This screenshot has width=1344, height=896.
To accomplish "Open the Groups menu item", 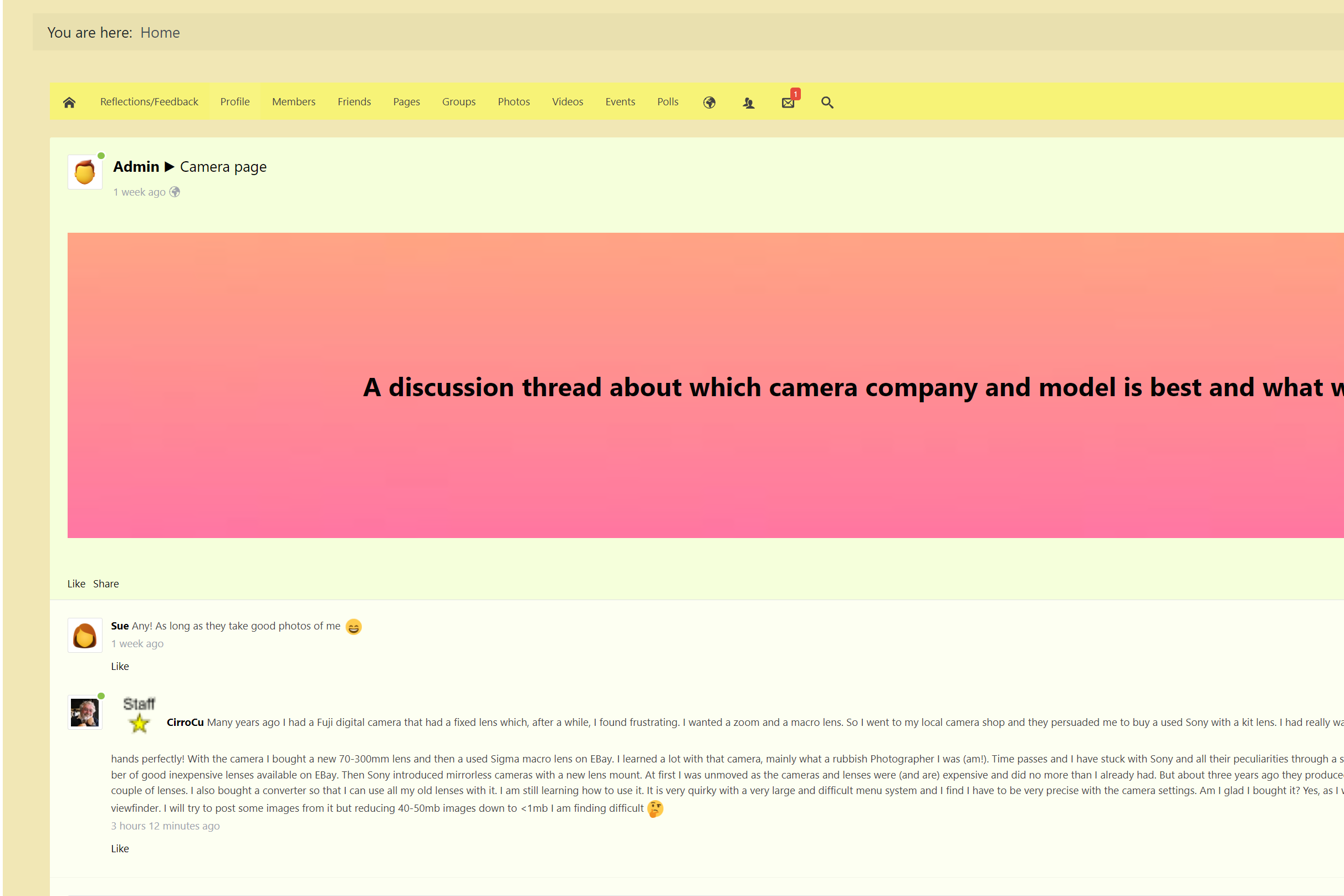I will [x=458, y=102].
